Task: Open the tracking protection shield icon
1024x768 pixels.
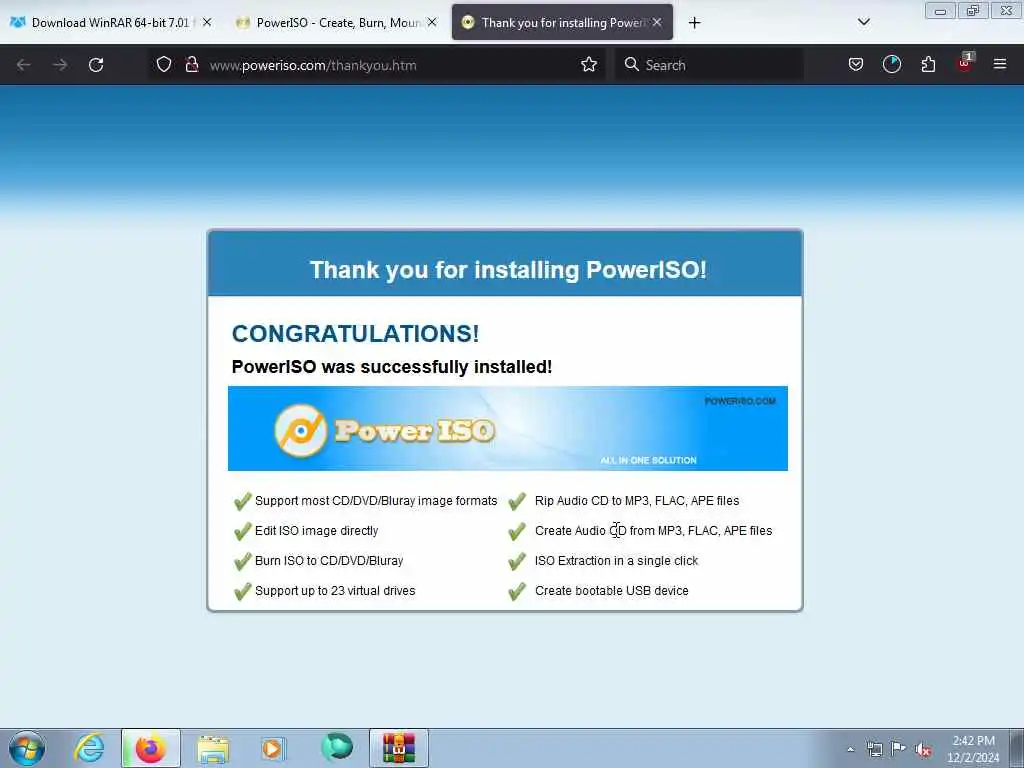Action: point(164,65)
